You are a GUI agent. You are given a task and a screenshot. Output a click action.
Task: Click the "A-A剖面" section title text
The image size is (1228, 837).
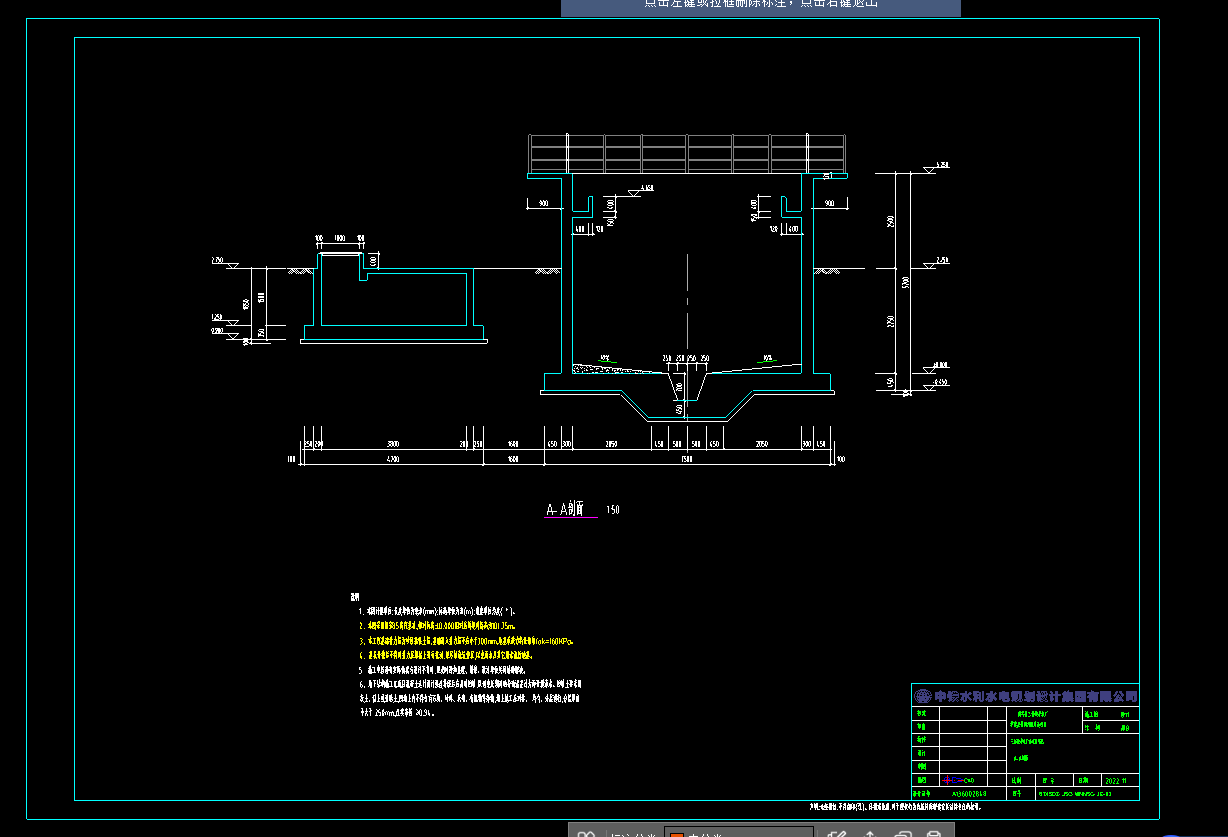tap(566, 510)
